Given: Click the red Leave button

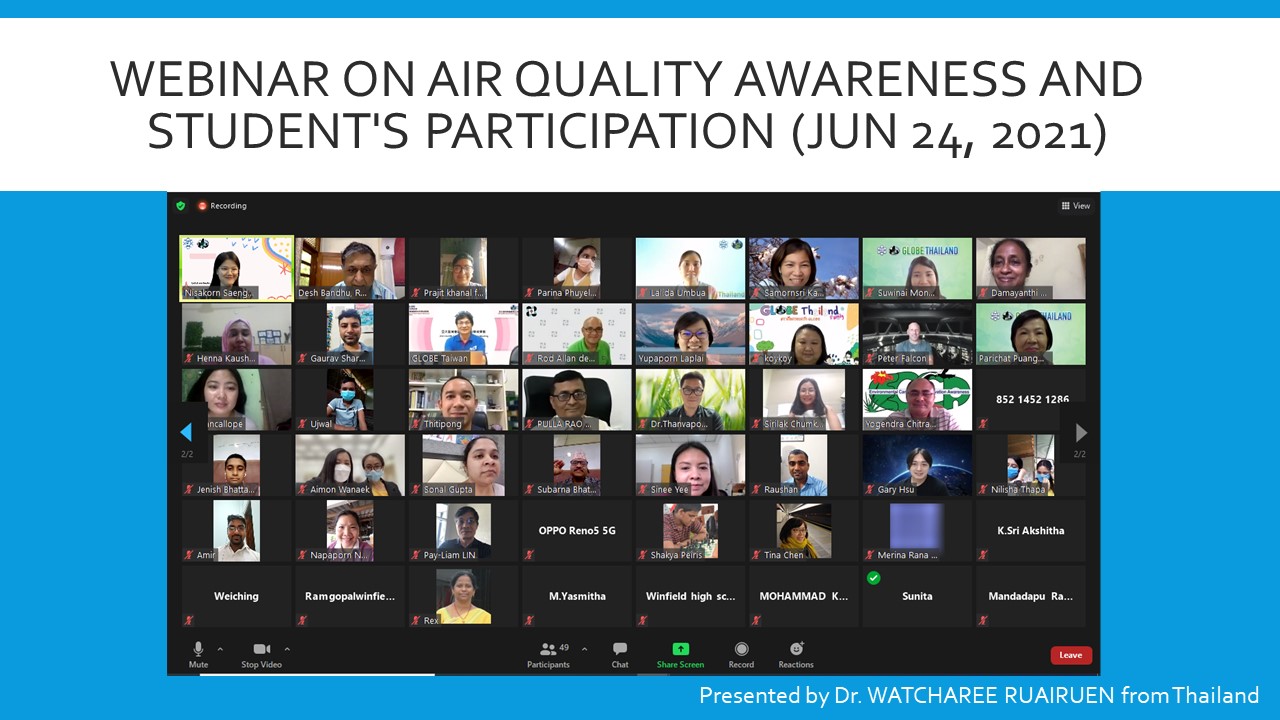Looking at the screenshot, I should coord(1070,655).
